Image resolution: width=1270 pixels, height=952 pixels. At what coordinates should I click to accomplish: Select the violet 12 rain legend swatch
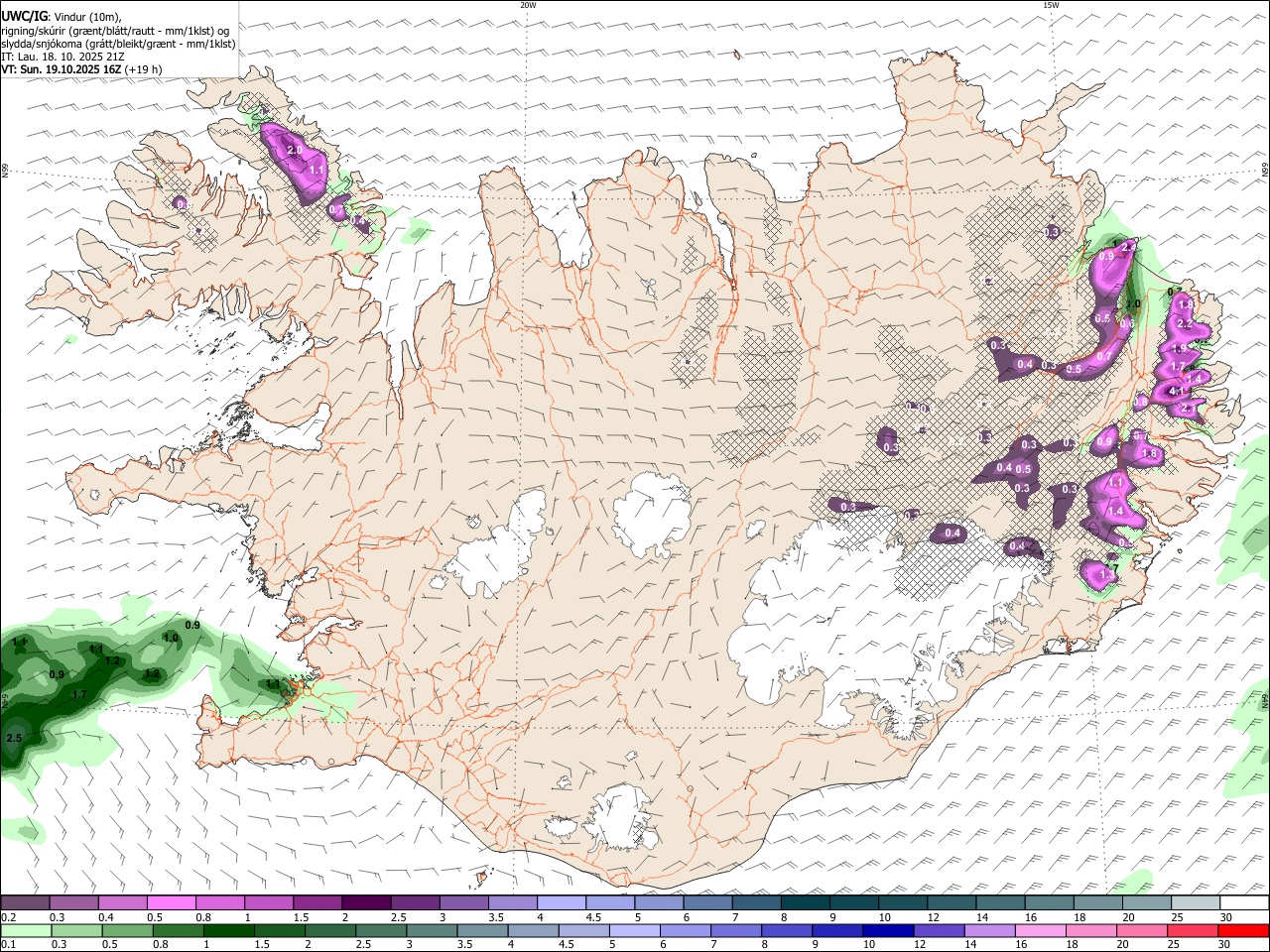click(x=939, y=931)
